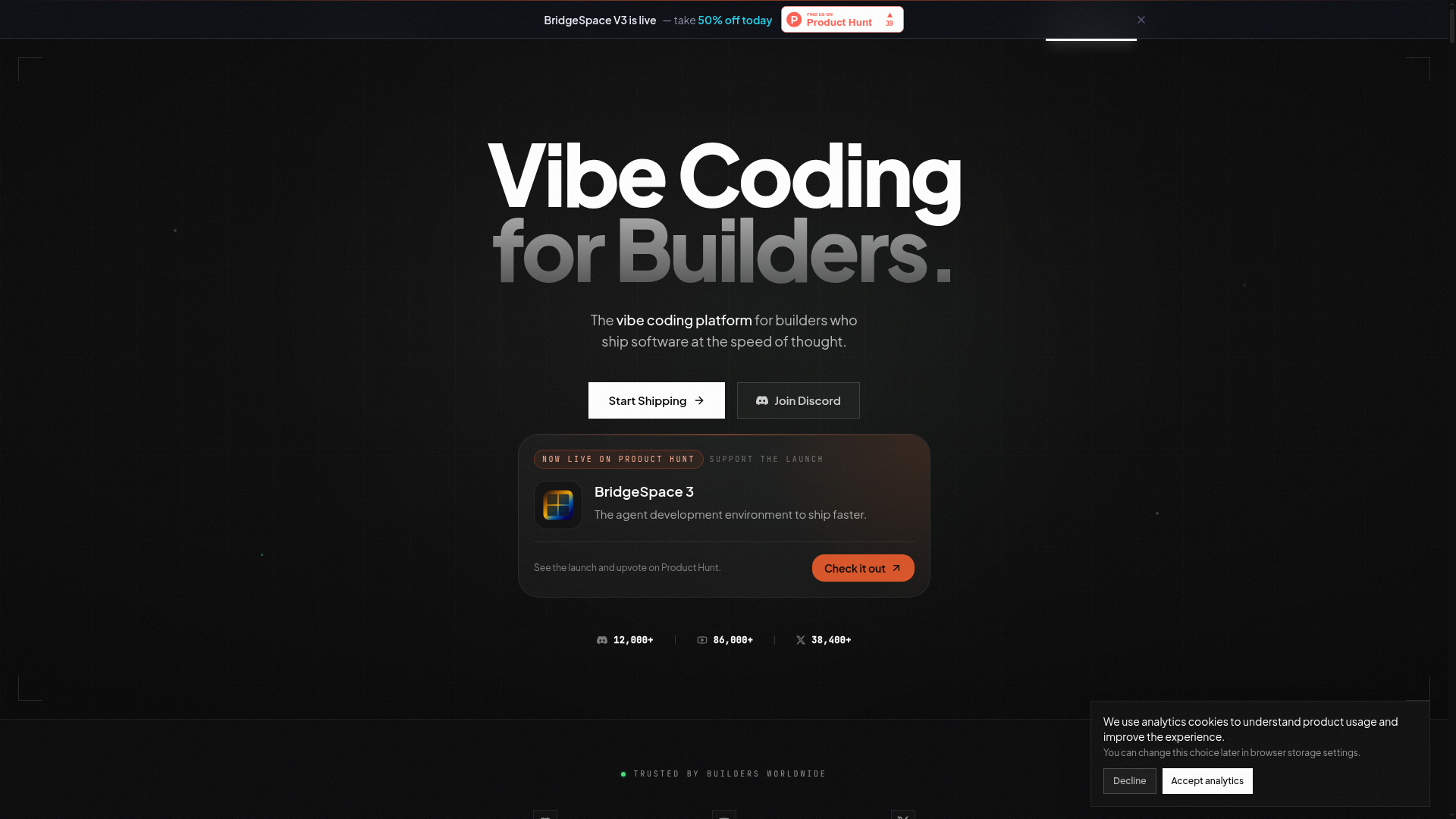Viewport: 1456px width, 819px height.
Task: Click the BridgeSpace 3 app logo icon
Action: [x=558, y=505]
